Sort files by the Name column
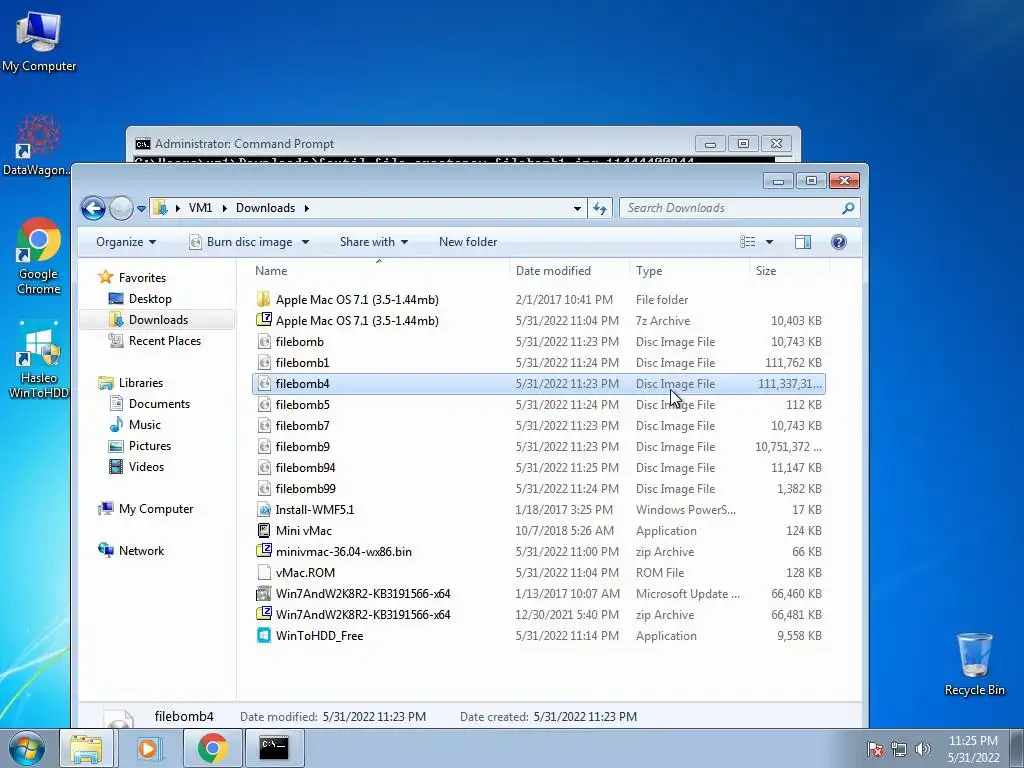1024x768 pixels. (379, 271)
